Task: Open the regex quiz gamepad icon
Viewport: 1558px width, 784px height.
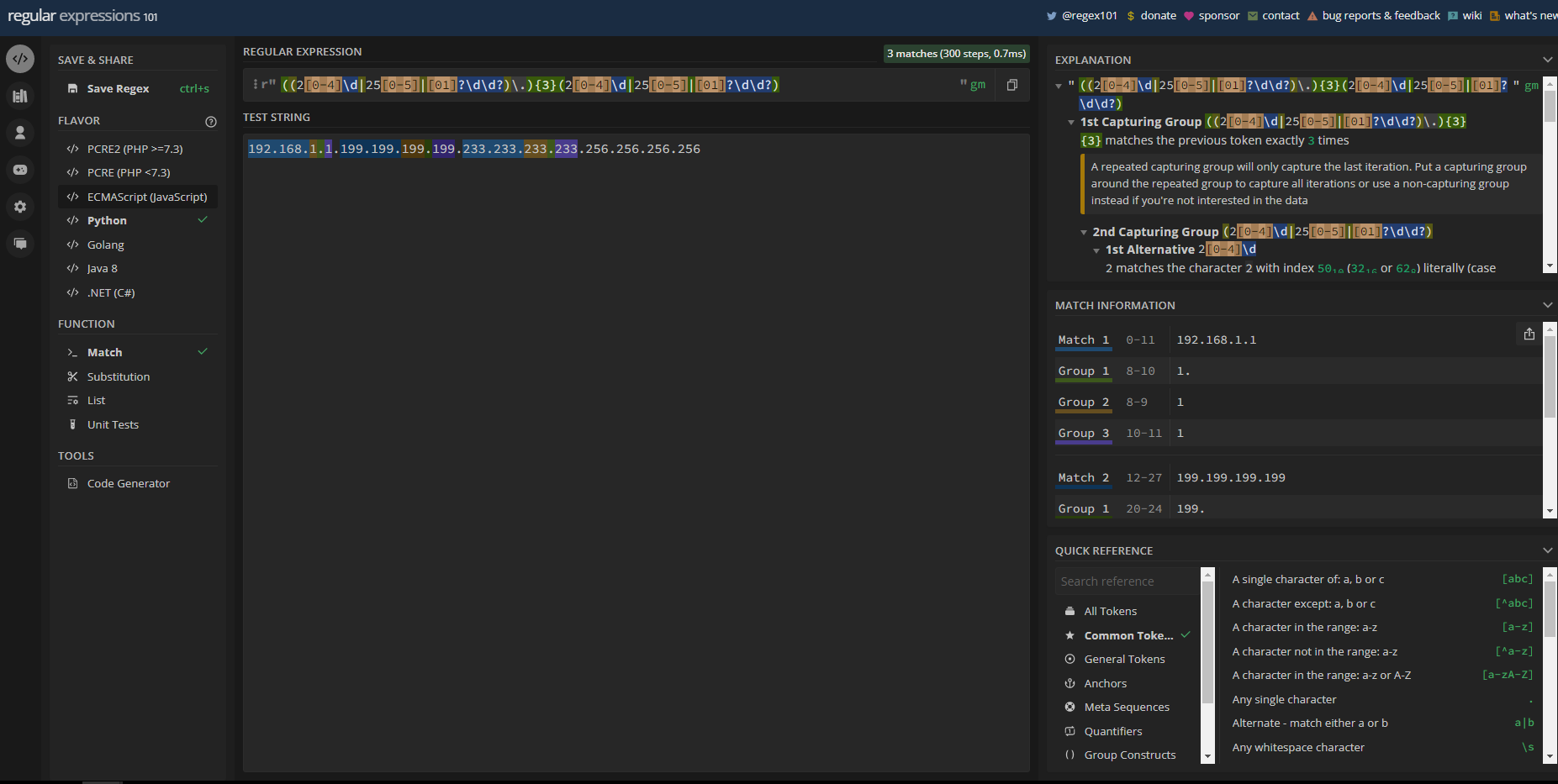Action: point(20,170)
